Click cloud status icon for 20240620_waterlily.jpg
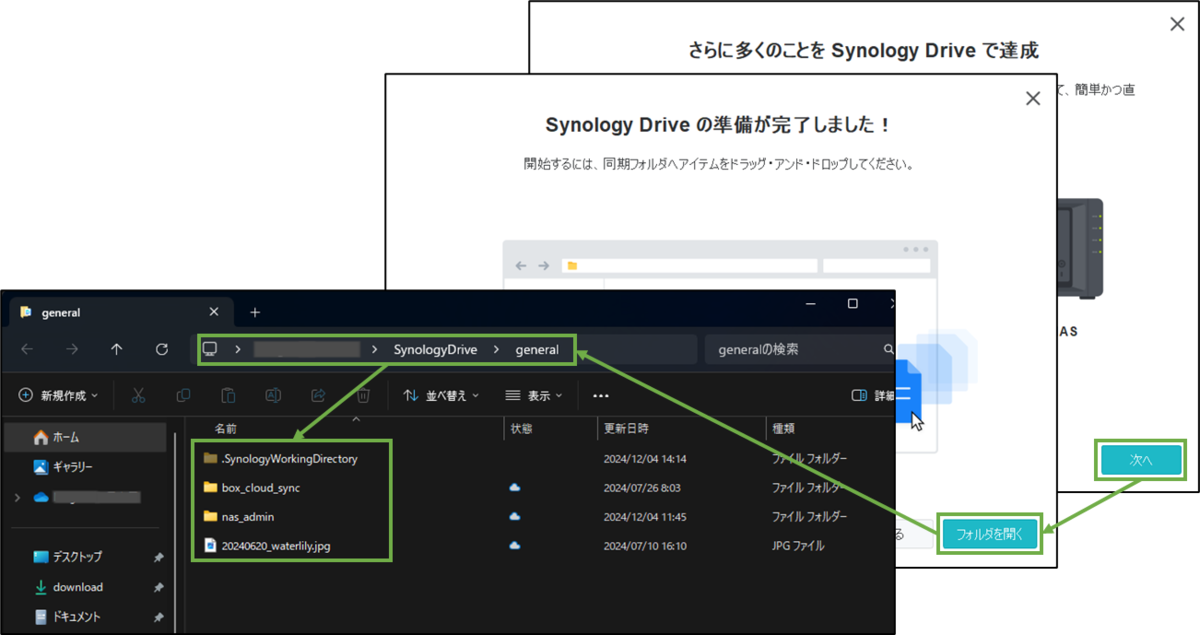Viewport: 1200px width, 635px height. click(515, 545)
